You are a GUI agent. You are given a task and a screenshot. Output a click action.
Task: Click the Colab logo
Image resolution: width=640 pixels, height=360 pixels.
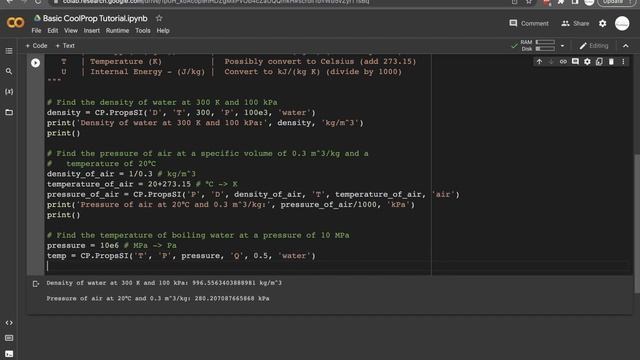16,23
